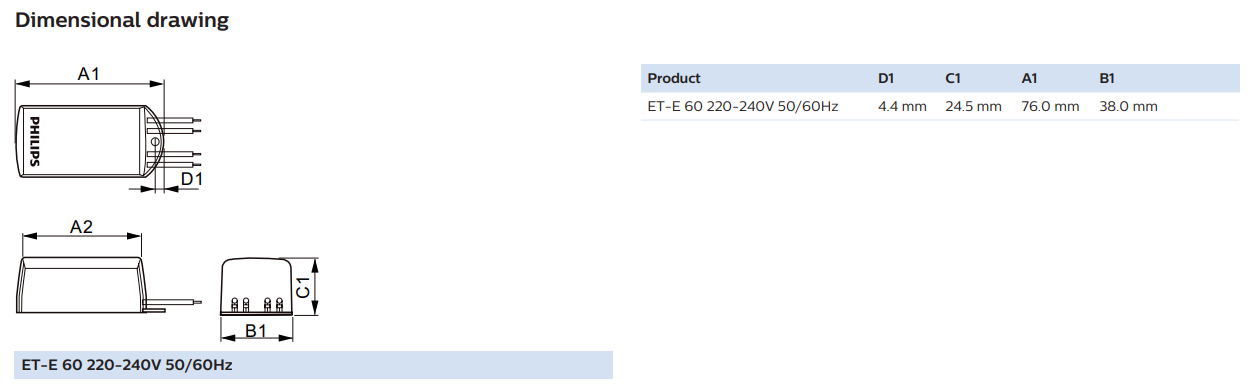Click the A2 dimension label on side view

[x=81, y=227]
